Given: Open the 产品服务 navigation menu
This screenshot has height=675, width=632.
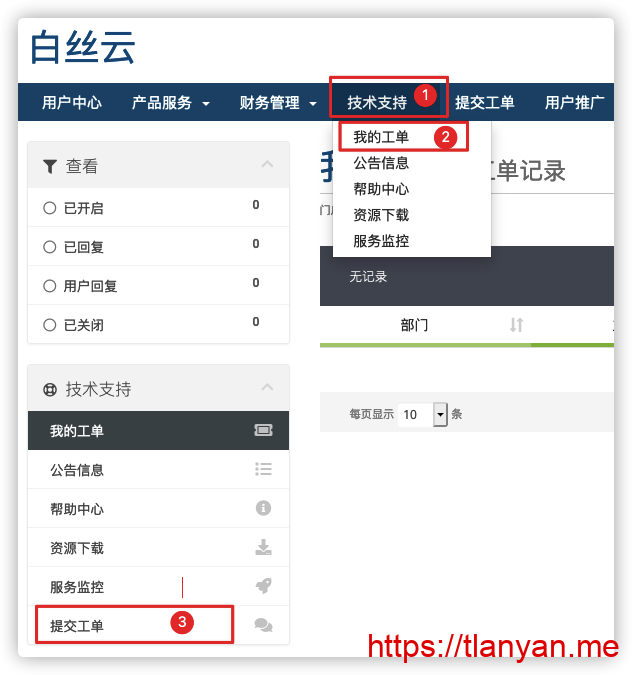Looking at the screenshot, I should [x=170, y=102].
